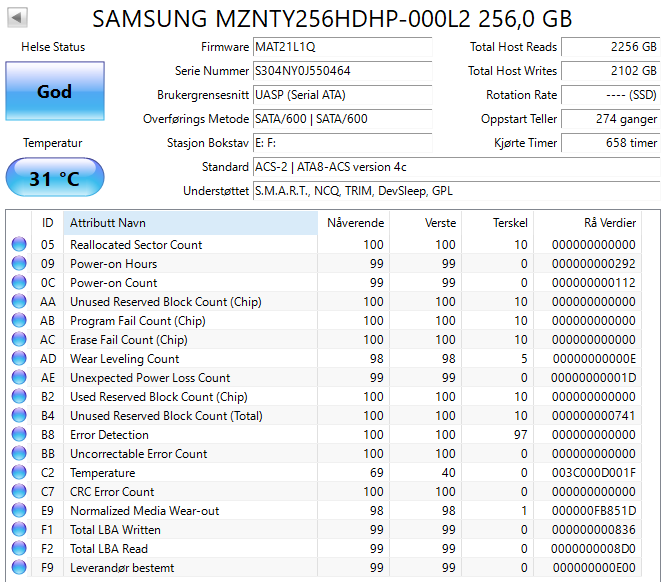This screenshot has height=582, width=667.
Task: Select the serial number field S304NY0J550464
Action: (x=342, y=71)
